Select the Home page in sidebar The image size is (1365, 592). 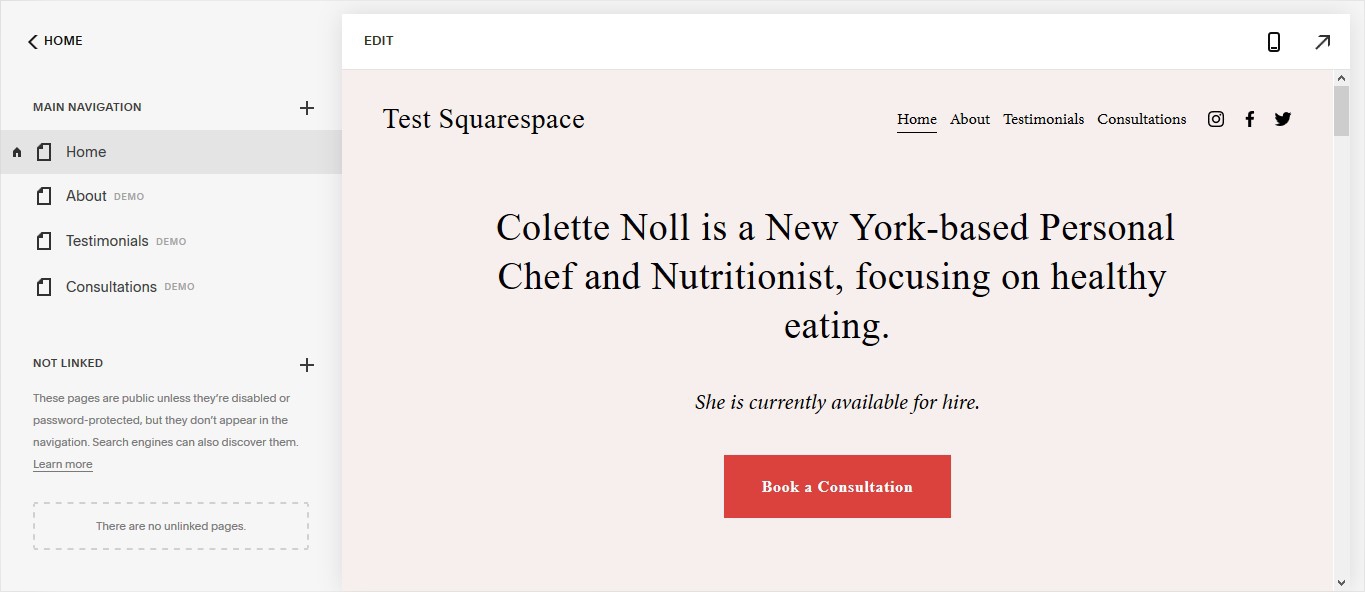(171, 152)
